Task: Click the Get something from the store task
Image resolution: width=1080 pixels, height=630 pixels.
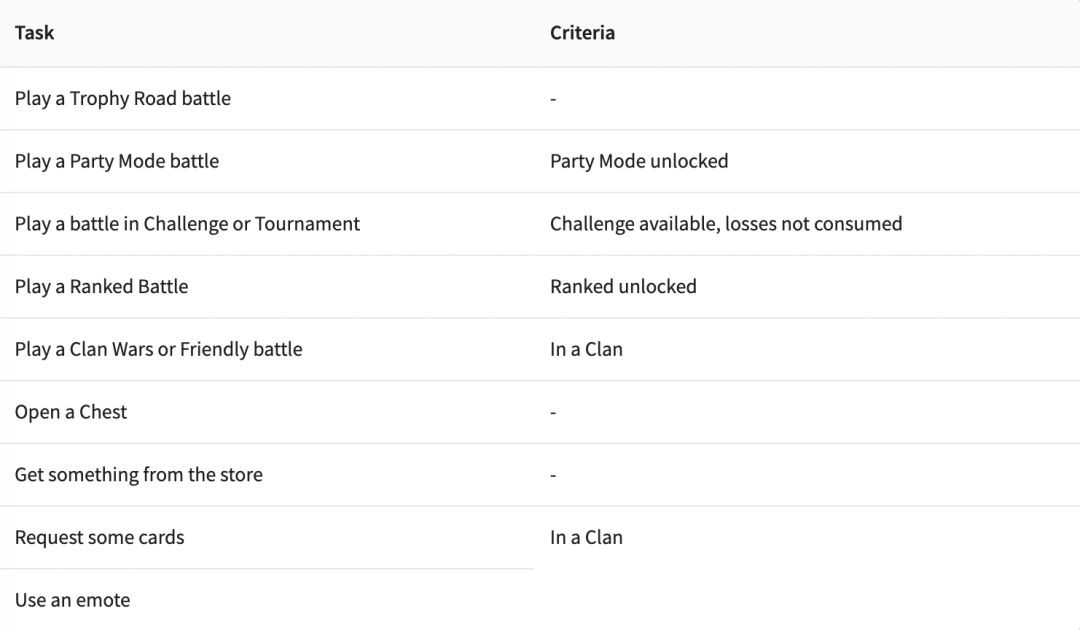Action: (139, 475)
